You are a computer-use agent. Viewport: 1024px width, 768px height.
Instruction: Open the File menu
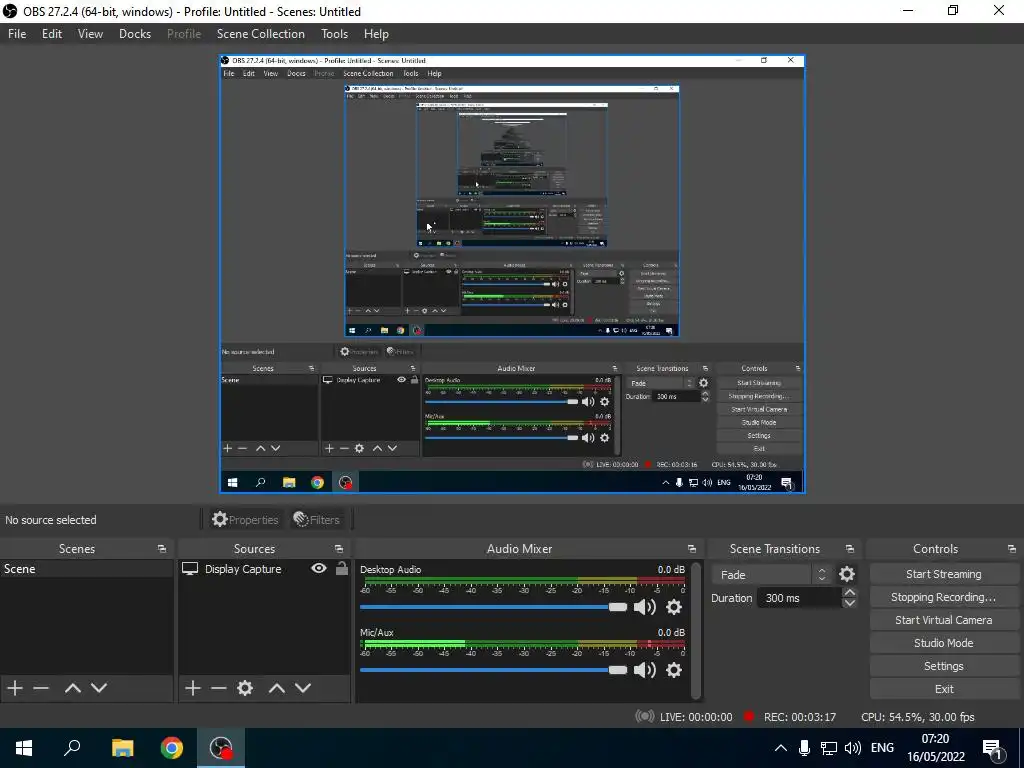17,34
